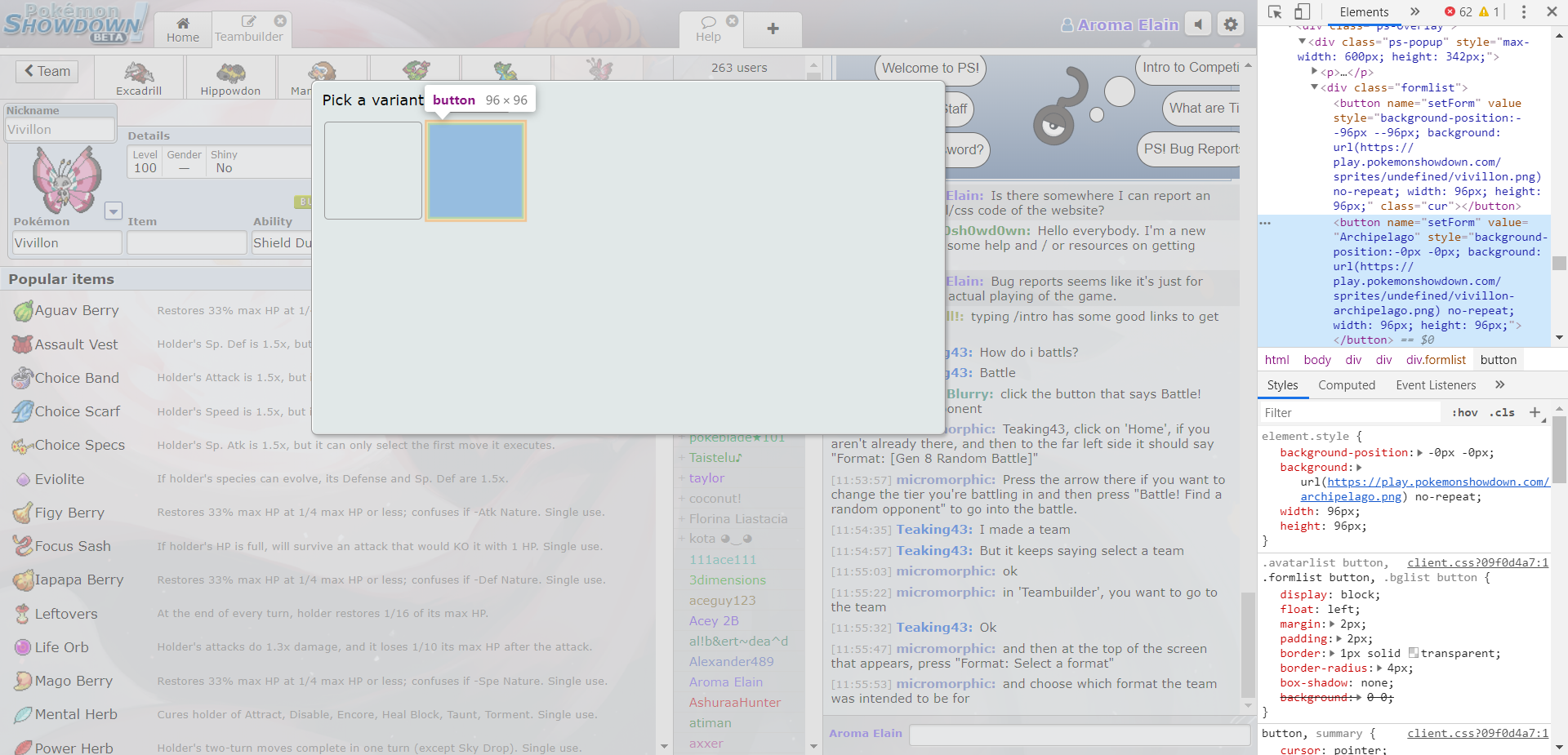Open ellipsis menu for selected DOM node

click(1265, 222)
